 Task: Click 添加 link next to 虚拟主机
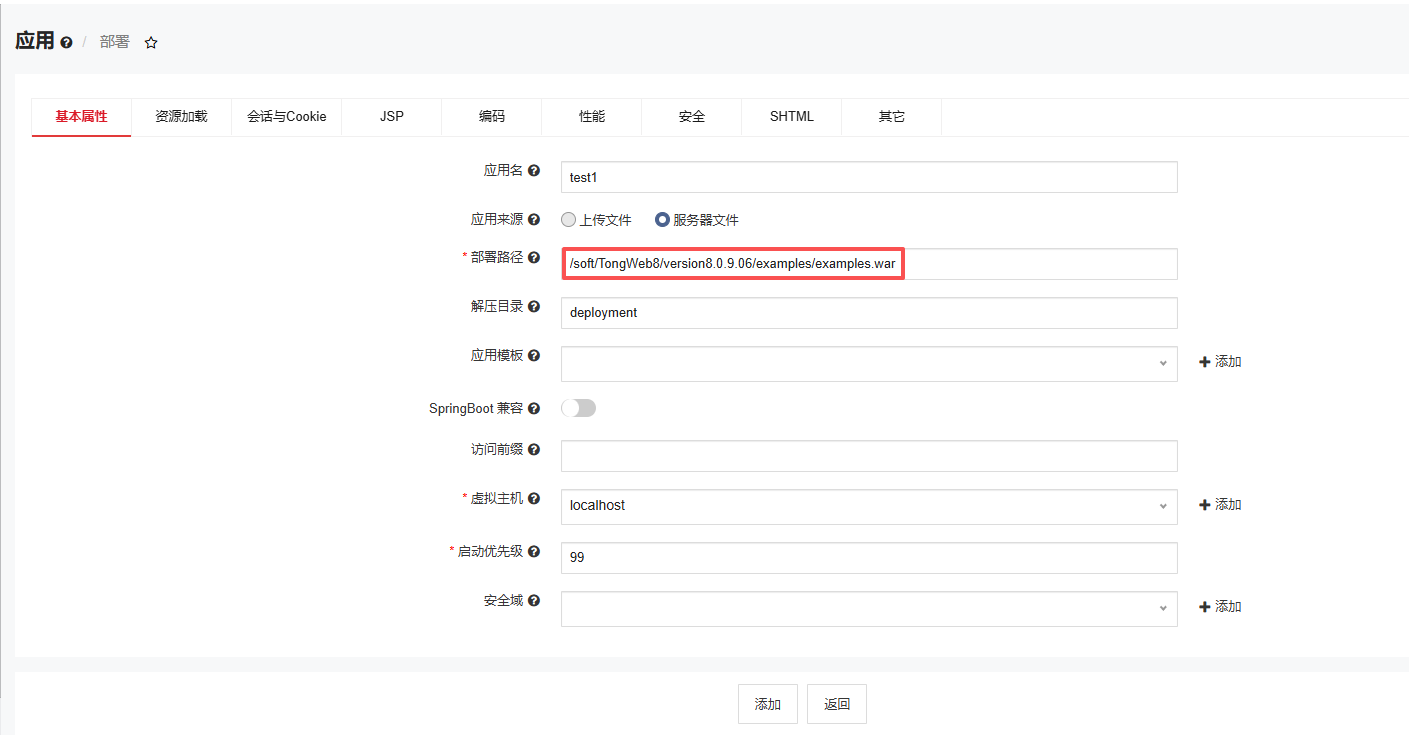pyautogui.click(x=1220, y=505)
